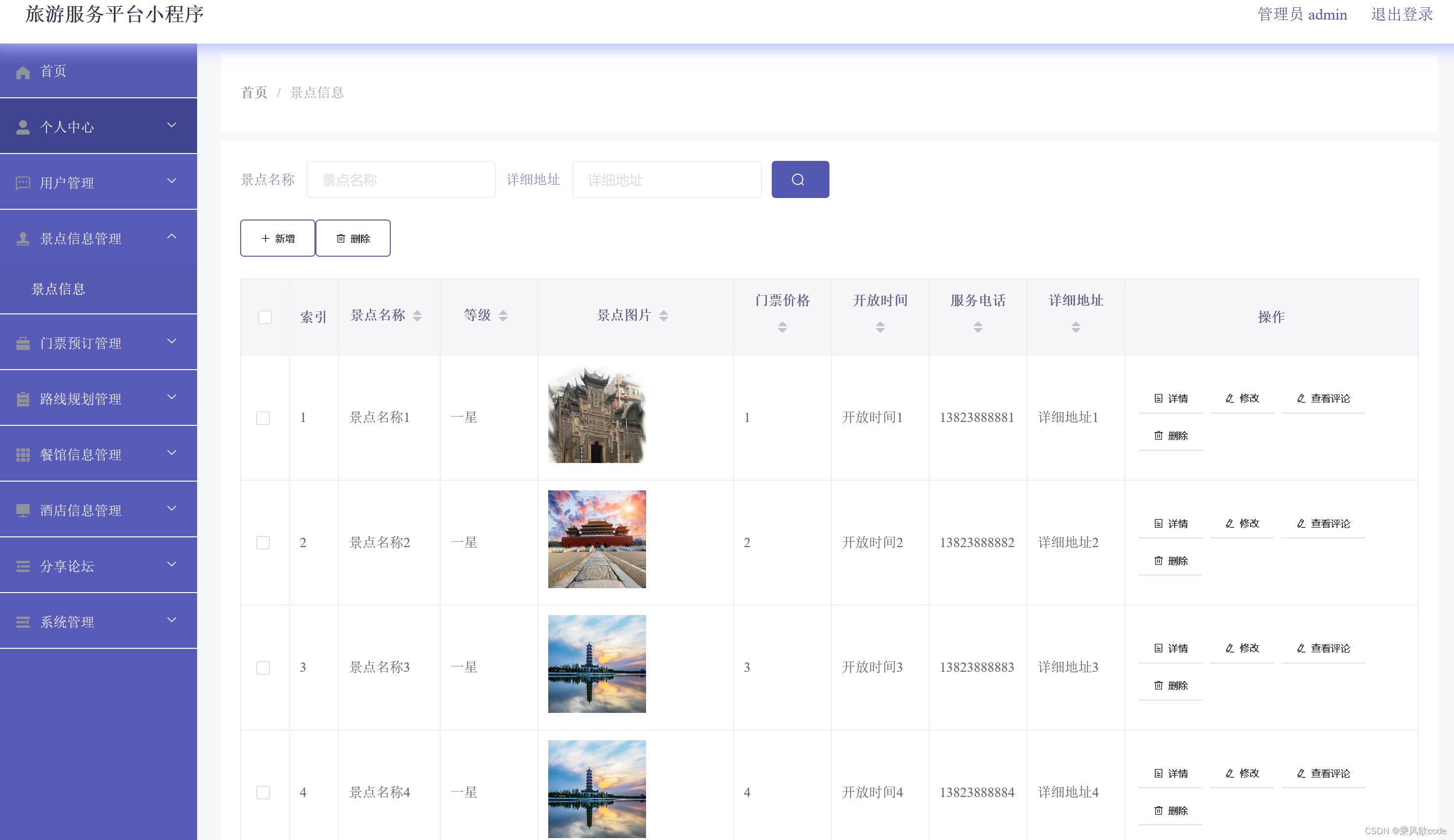Click the 新增 button
1454x840 pixels.
pos(277,238)
